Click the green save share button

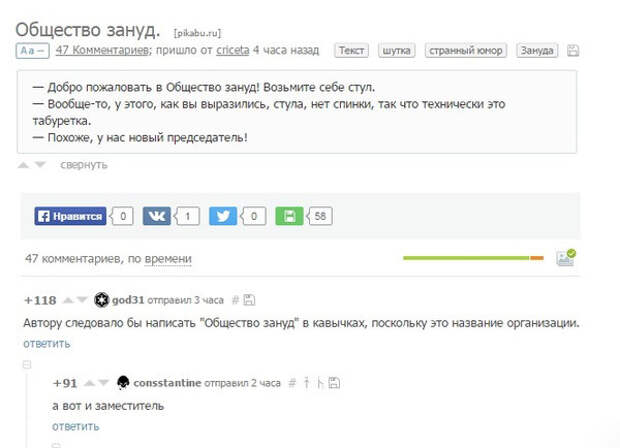pyautogui.click(x=289, y=216)
